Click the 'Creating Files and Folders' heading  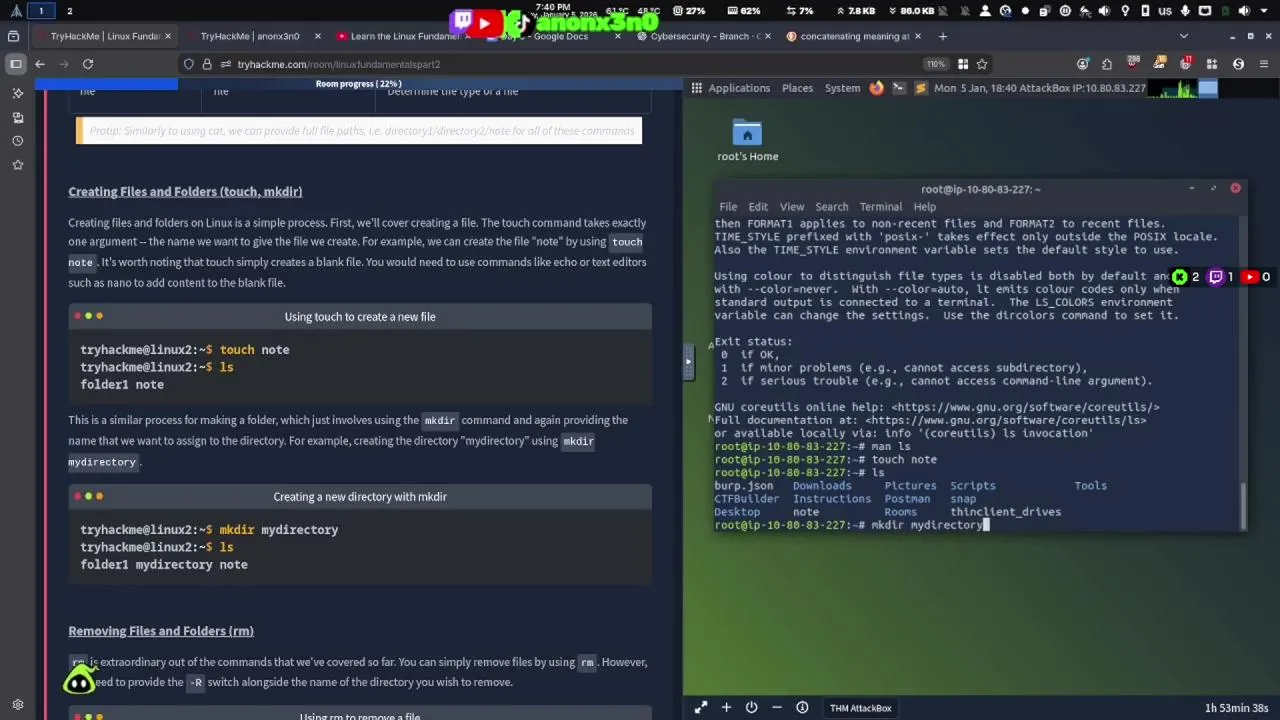click(185, 191)
